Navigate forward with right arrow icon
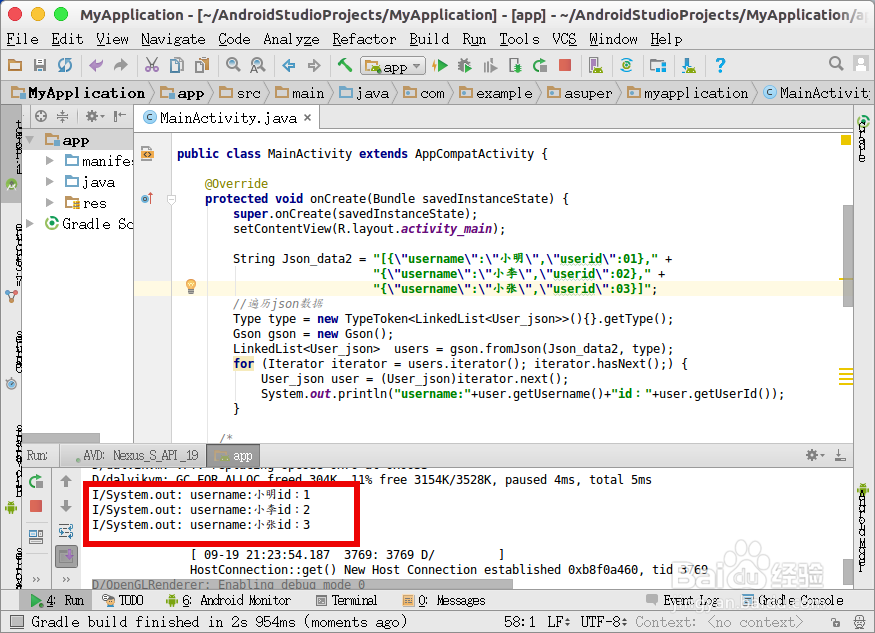The width and height of the screenshot is (875, 633). point(314,65)
